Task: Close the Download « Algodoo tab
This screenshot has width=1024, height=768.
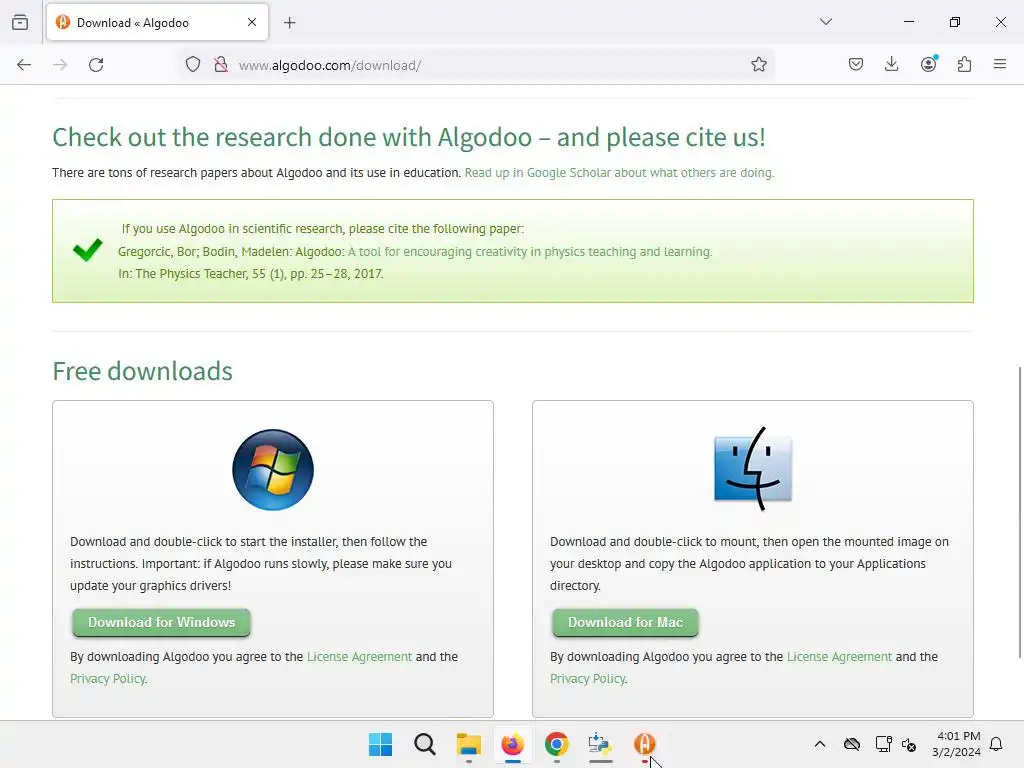Action: (x=252, y=22)
